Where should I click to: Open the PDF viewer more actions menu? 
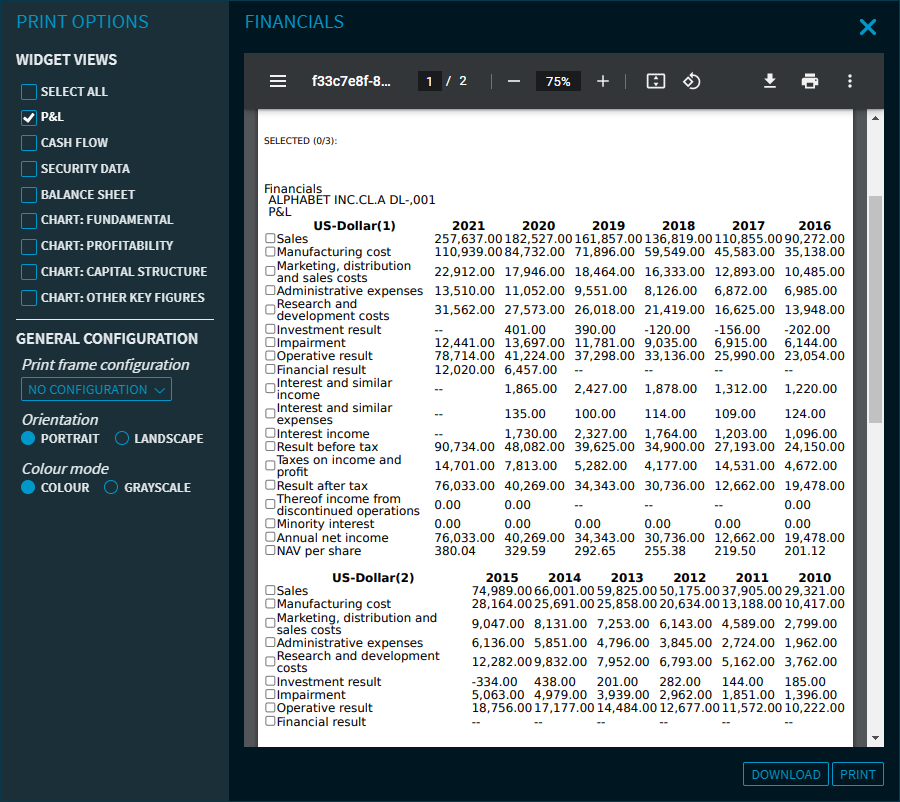pyautogui.click(x=849, y=81)
